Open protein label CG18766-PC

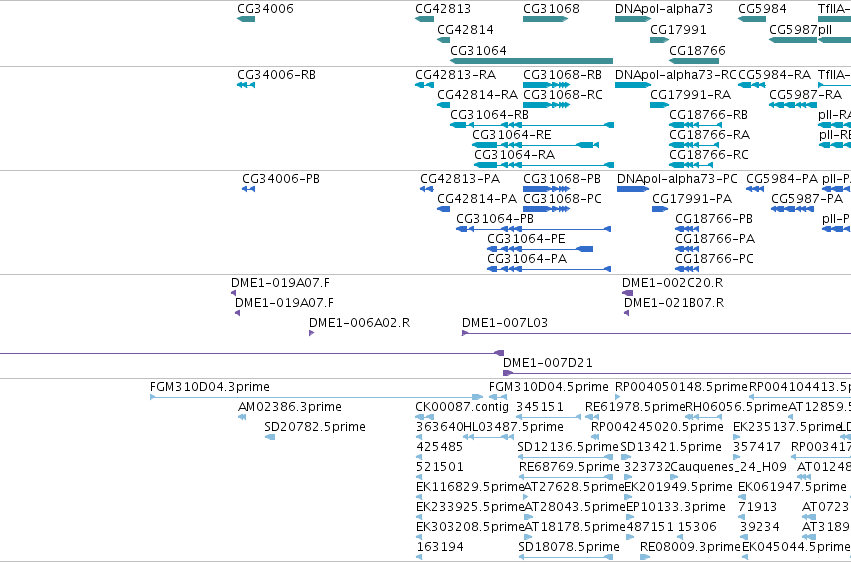pyautogui.click(x=714, y=259)
